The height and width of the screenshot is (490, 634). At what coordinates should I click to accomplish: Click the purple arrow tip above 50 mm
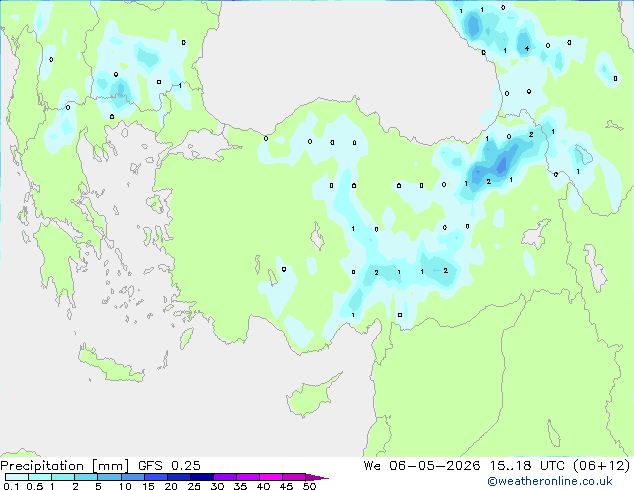pyautogui.click(x=317, y=477)
